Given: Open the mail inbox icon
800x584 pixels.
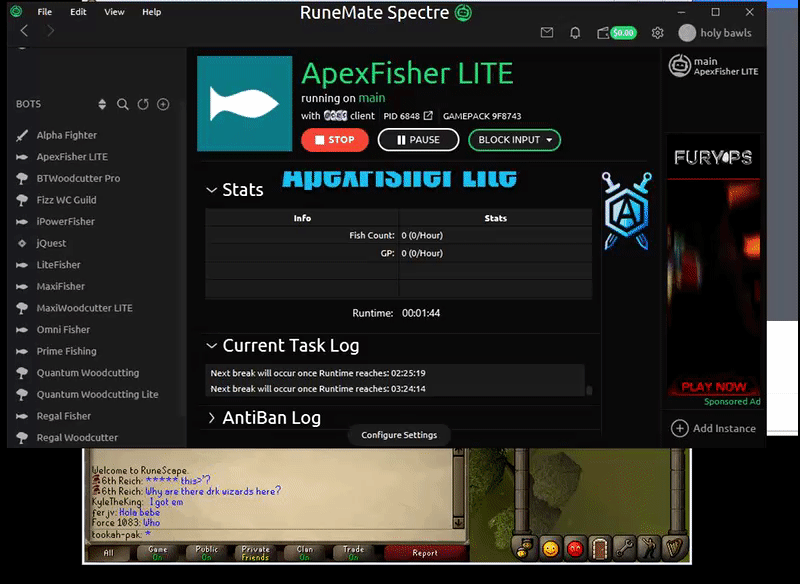Looking at the screenshot, I should (547, 33).
